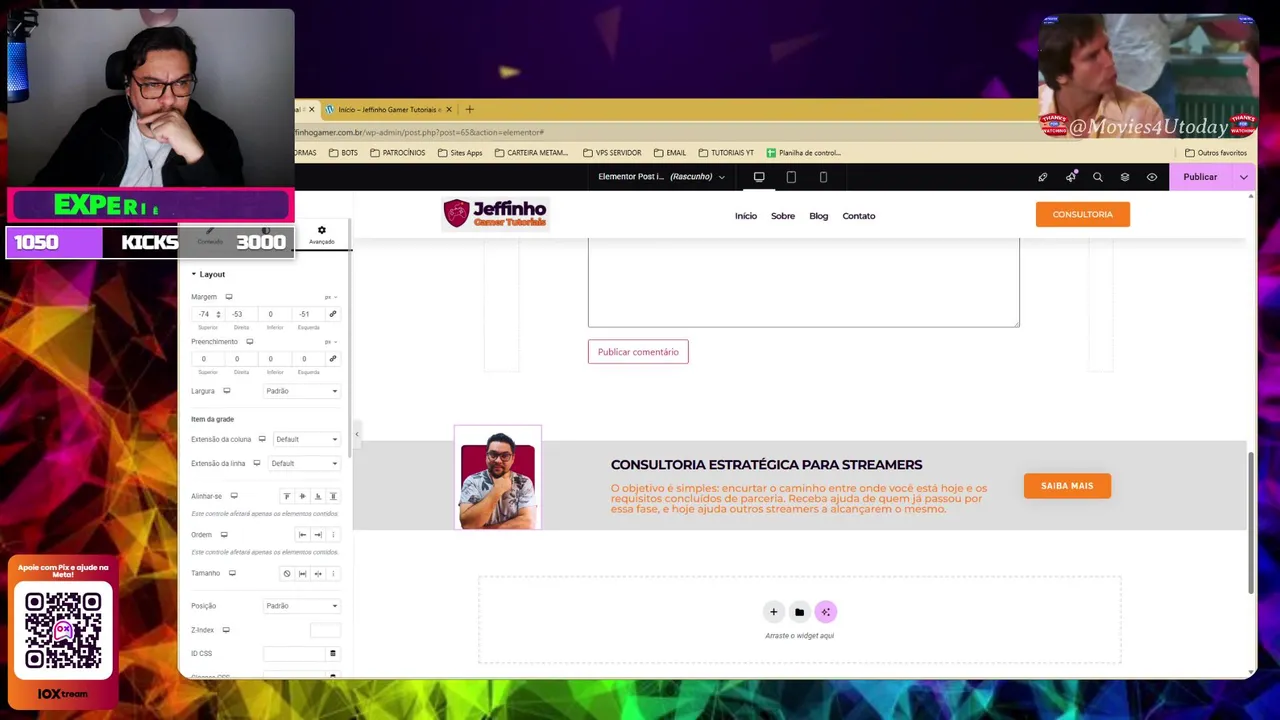The image size is (1280, 720).
Task: Open the TUTORIAIS YT bookmark folder
Action: (x=726, y=153)
